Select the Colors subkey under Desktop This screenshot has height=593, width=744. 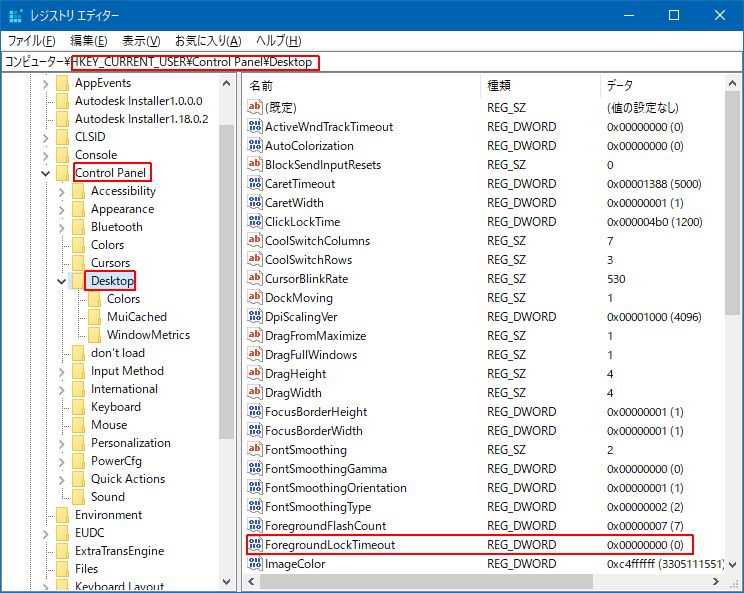pos(123,299)
